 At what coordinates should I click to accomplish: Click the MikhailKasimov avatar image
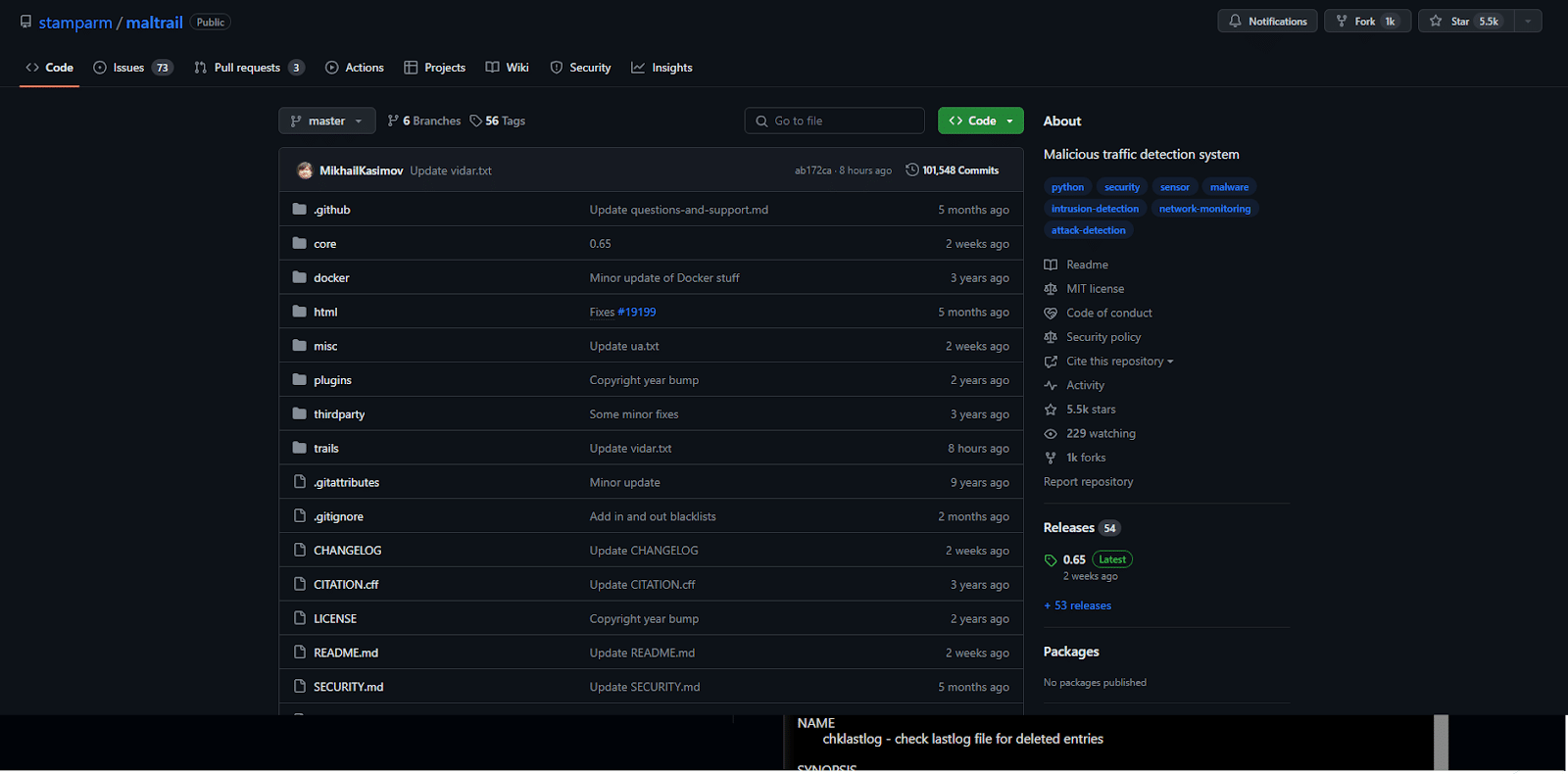(305, 170)
